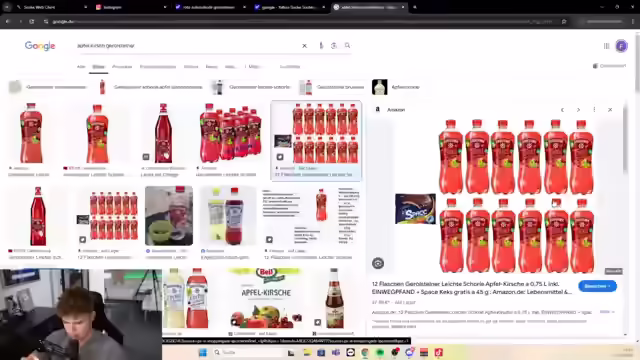Open the Teams taskbar icon

336,352
